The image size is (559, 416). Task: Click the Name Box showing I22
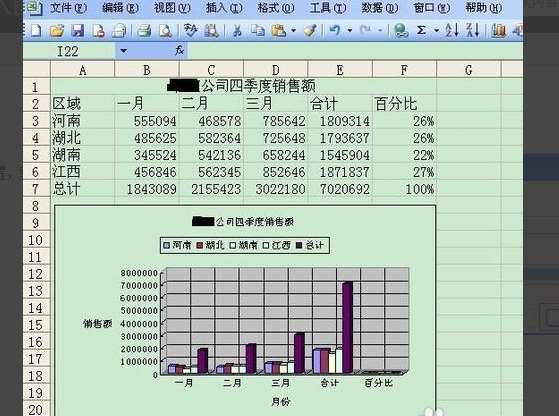pyautogui.click(x=70, y=51)
